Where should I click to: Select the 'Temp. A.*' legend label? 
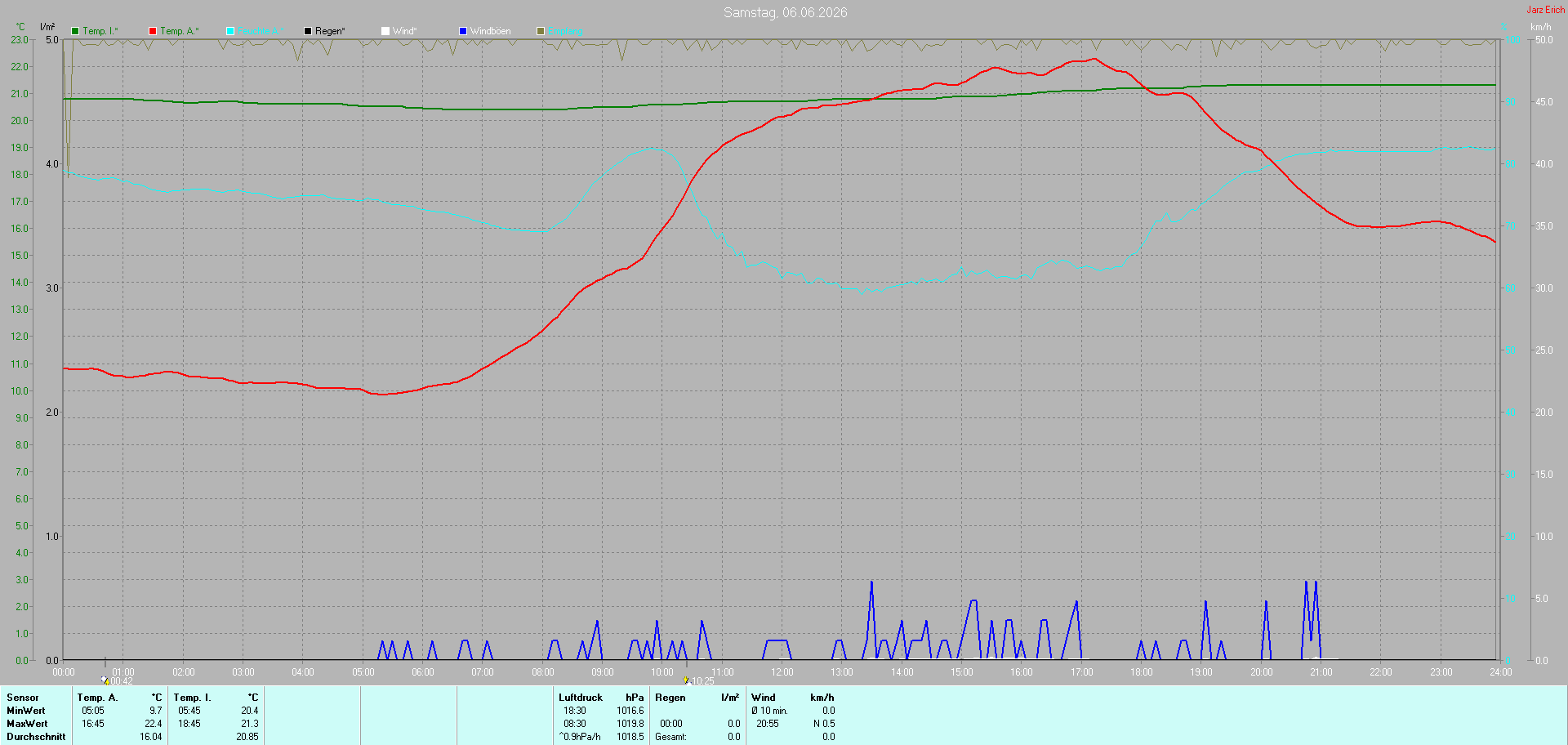[180, 31]
